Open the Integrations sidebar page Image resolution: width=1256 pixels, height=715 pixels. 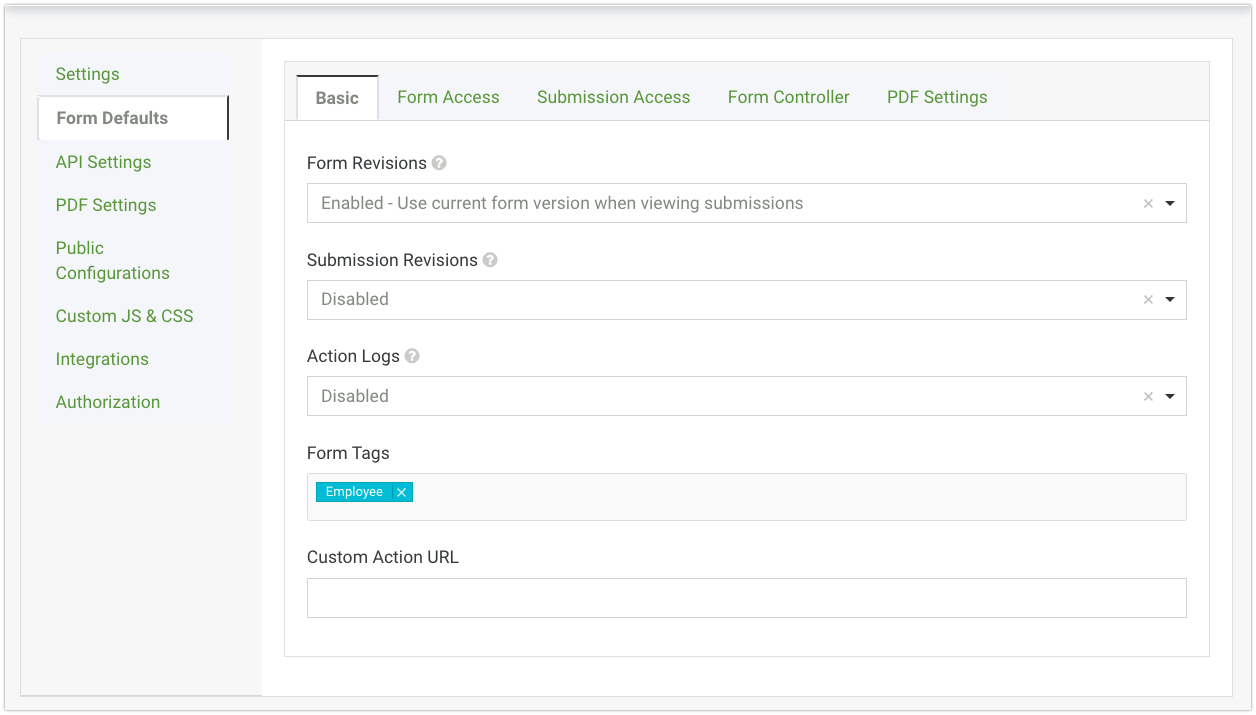pos(102,359)
